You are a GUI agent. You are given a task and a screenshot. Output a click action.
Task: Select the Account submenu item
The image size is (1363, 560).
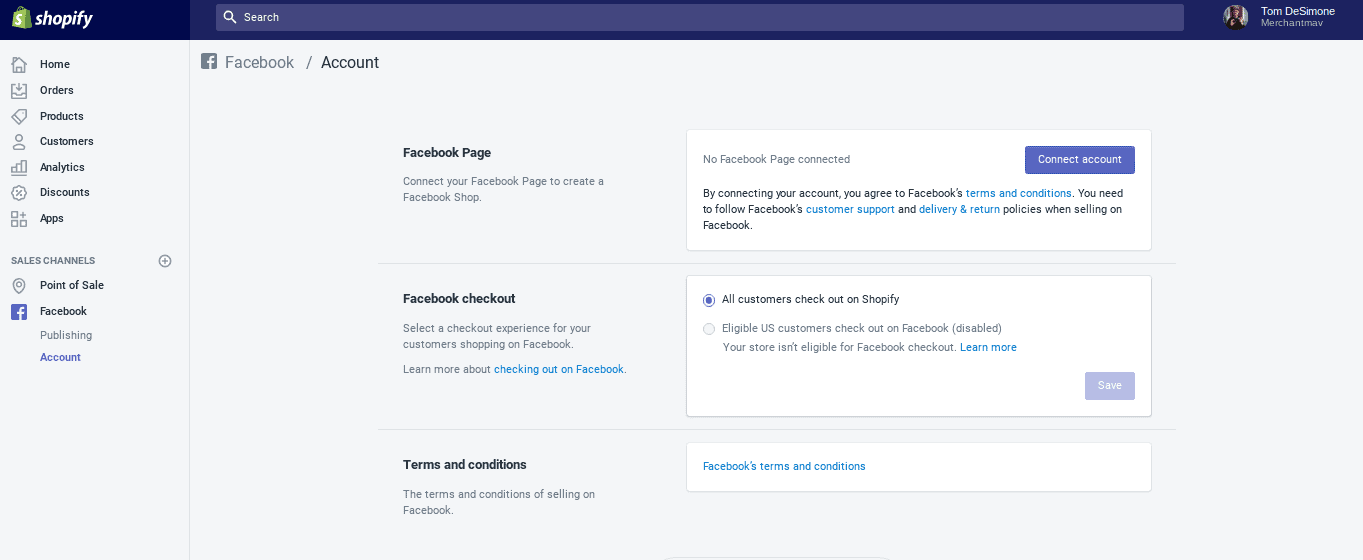60,358
